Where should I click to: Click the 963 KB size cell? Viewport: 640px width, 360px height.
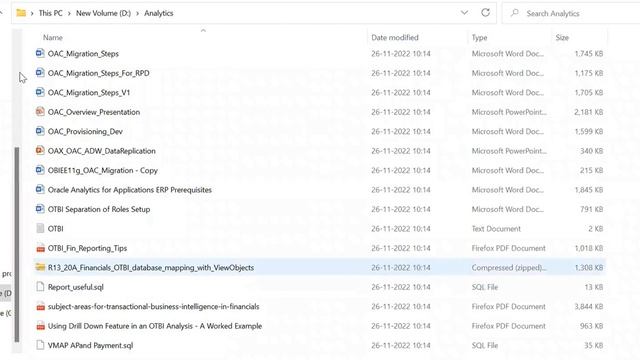coord(591,326)
